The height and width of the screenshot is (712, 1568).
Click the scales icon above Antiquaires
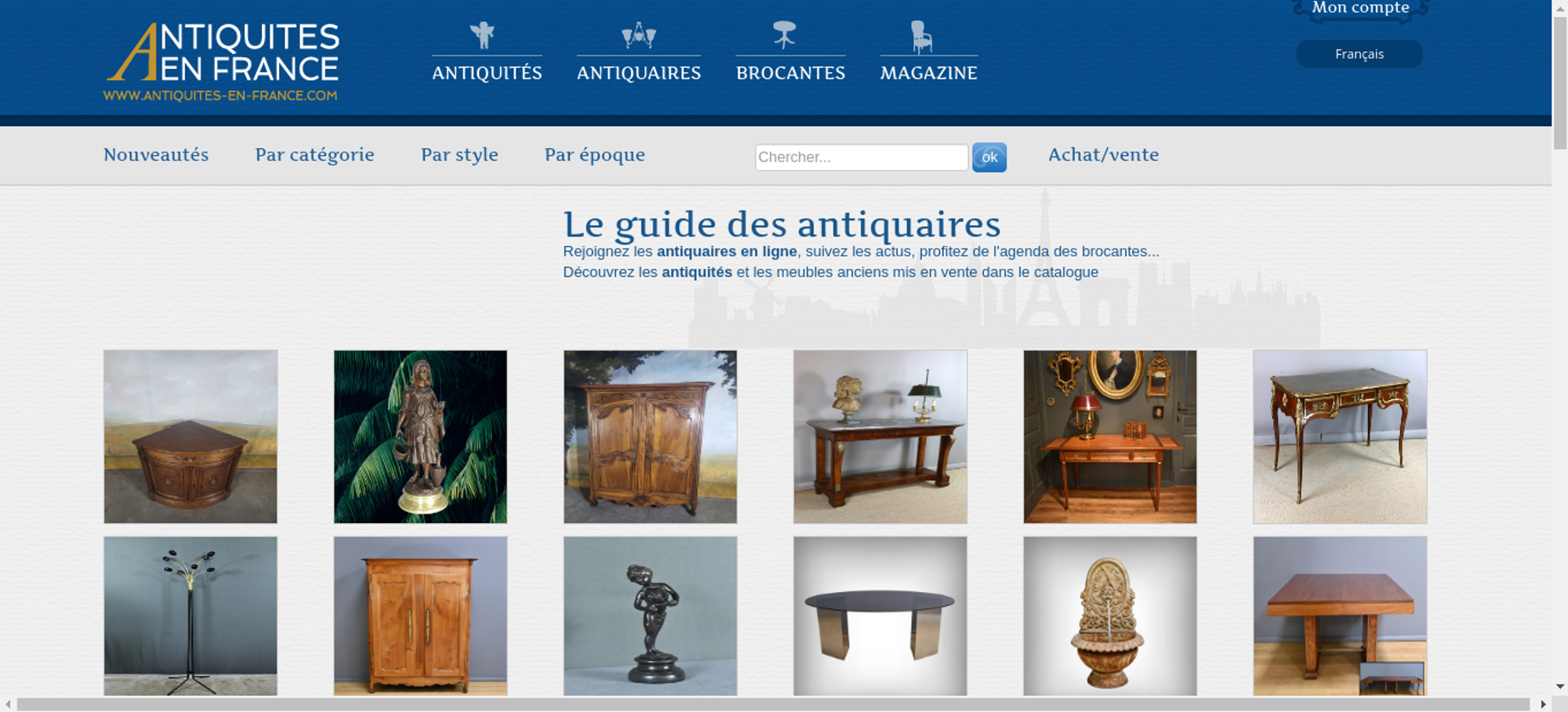point(639,35)
